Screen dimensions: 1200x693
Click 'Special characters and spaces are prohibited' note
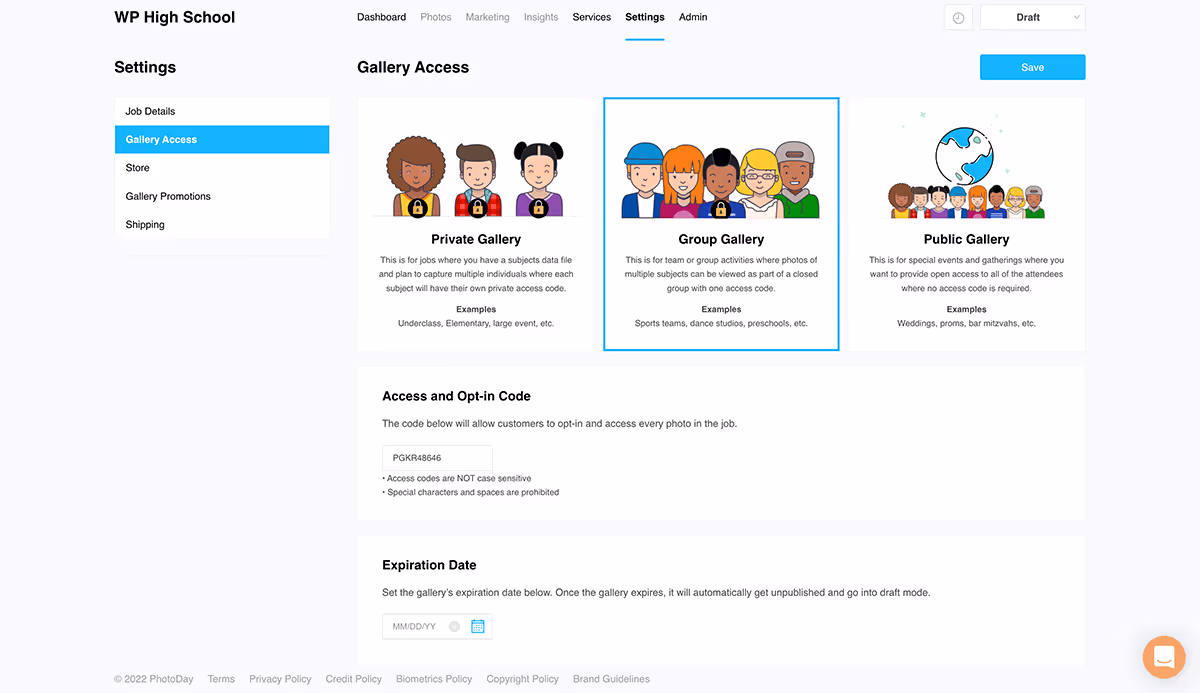point(471,492)
